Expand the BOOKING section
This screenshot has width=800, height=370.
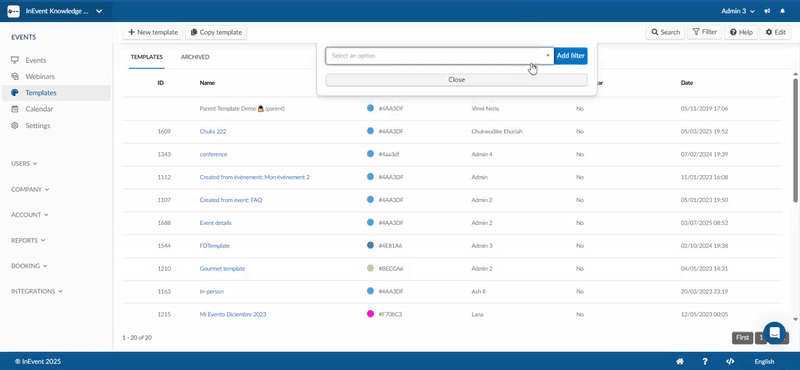click(x=29, y=266)
